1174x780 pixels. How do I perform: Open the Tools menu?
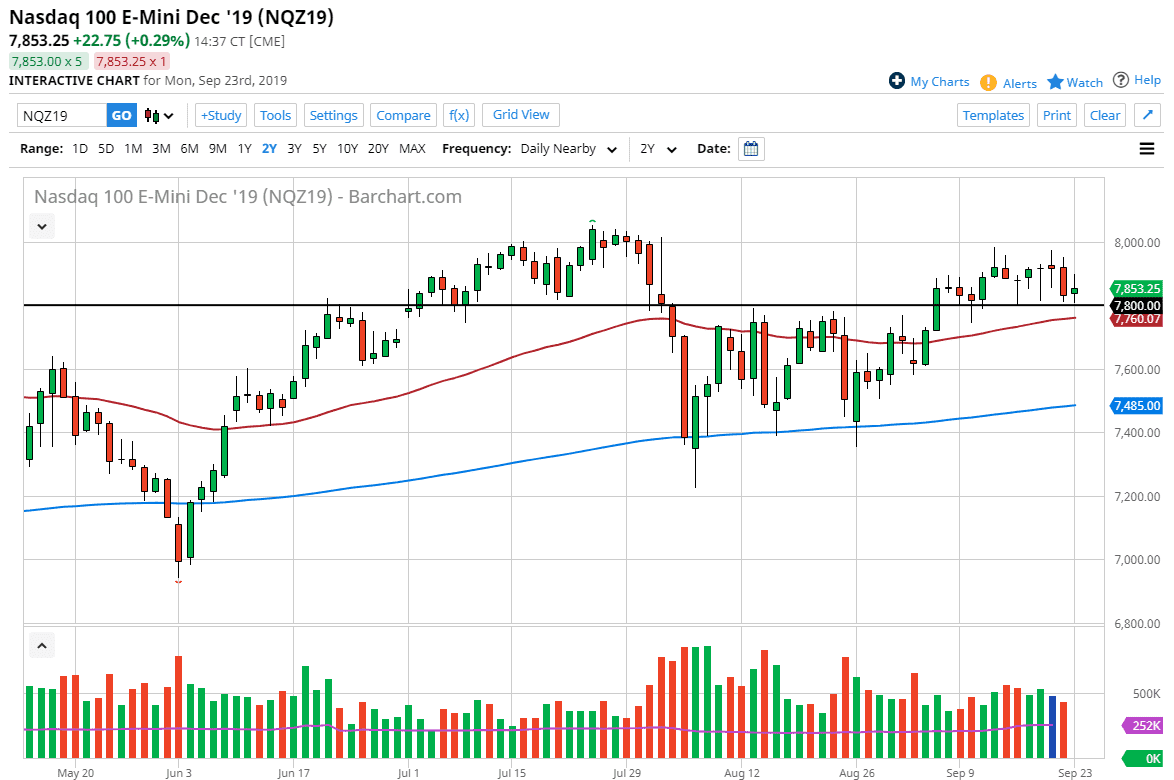275,115
